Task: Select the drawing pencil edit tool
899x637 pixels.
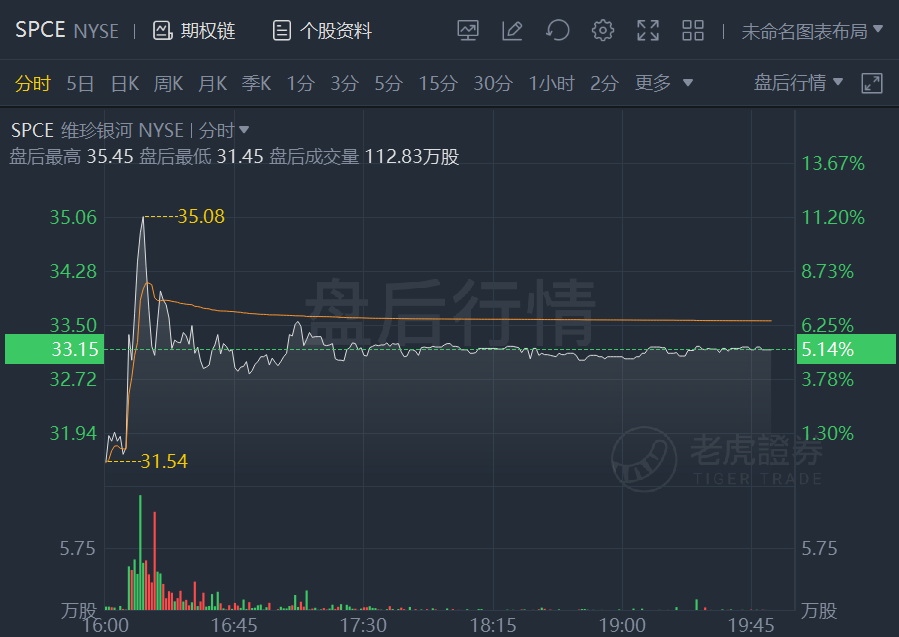Action: coord(512,30)
